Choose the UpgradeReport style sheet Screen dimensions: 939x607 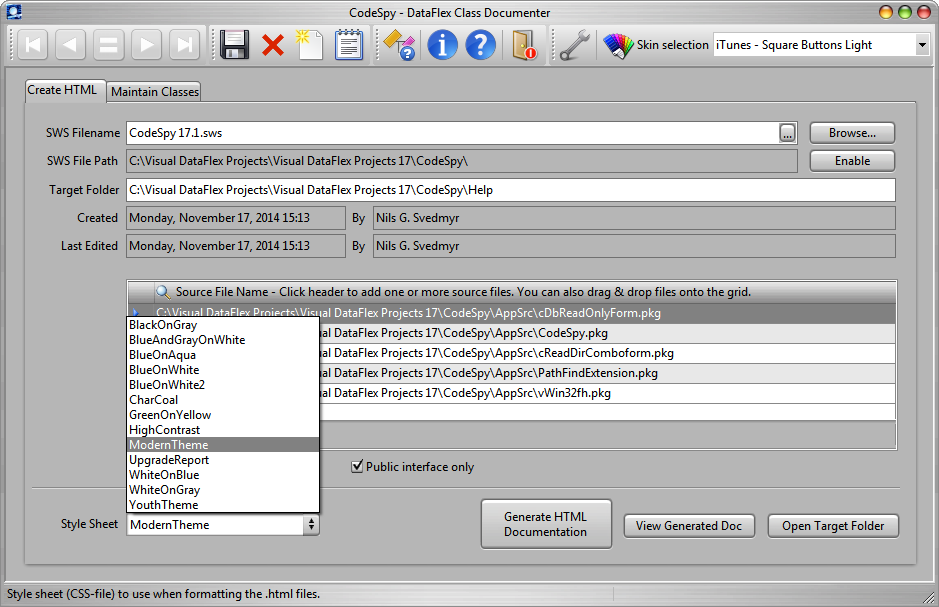223,460
